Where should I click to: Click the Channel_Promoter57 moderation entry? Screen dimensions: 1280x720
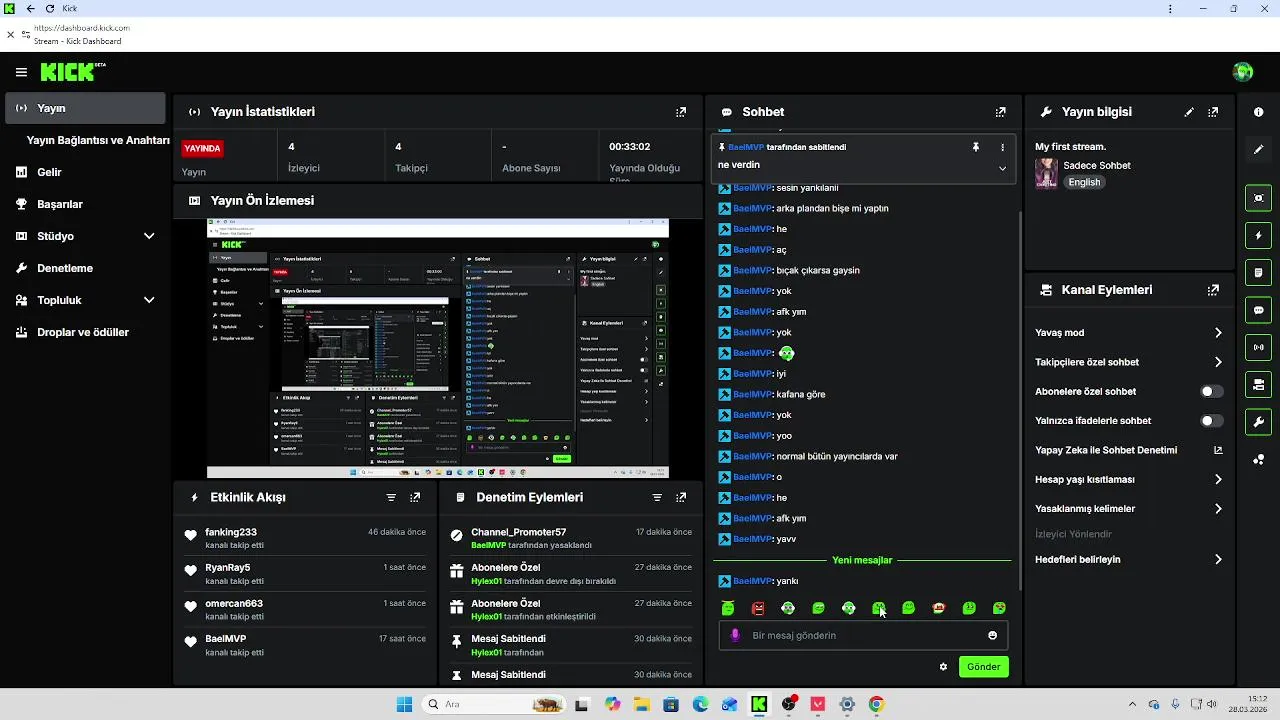pyautogui.click(x=571, y=538)
